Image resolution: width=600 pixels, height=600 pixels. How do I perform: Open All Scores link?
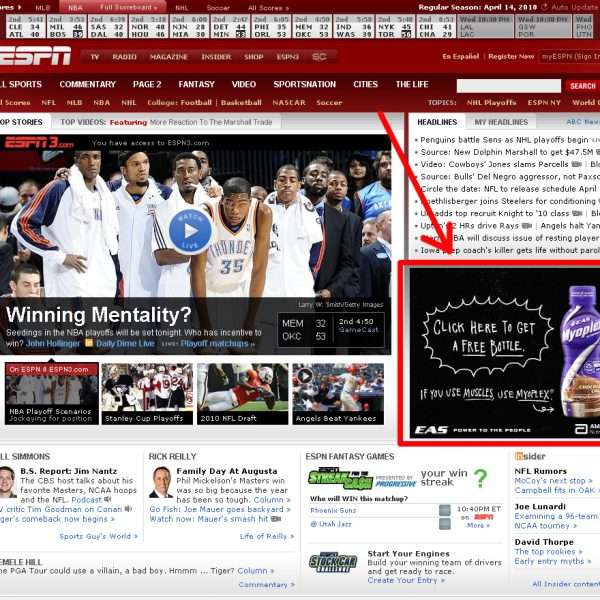[x=269, y=8]
